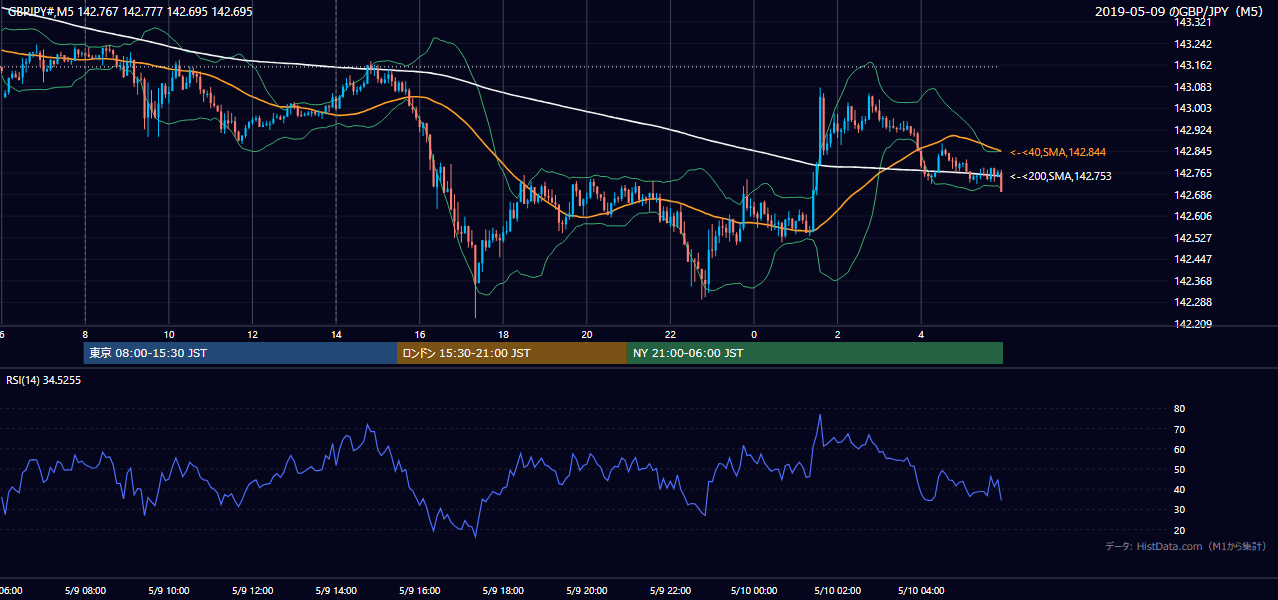The height and width of the screenshot is (600, 1278).
Task: Click the 5/9 20:00 time axis label
Action: point(587,591)
